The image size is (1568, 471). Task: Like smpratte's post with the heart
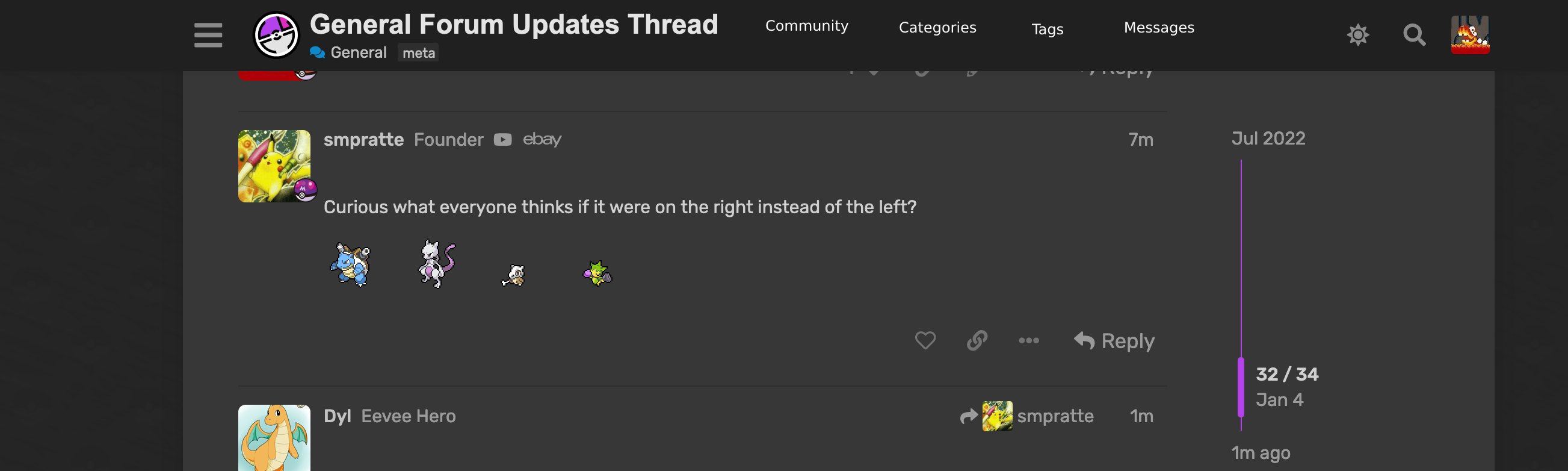click(925, 340)
